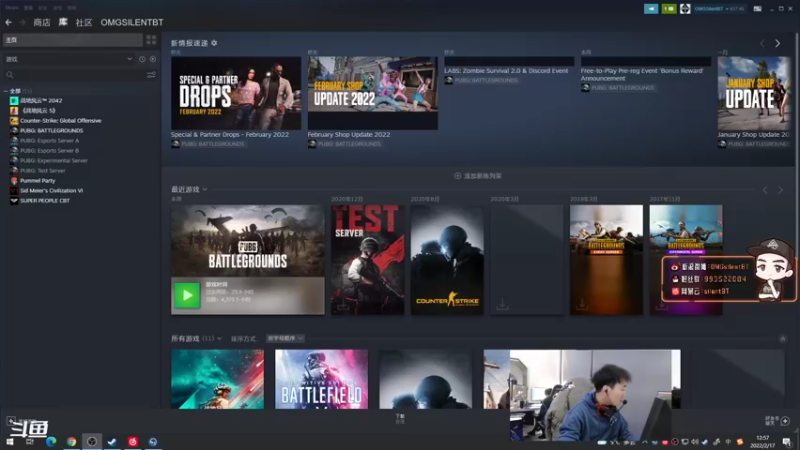Expand the 游戏 category dropdown in the sidebar
Viewport: 800px width, 450px height.
(x=69, y=59)
